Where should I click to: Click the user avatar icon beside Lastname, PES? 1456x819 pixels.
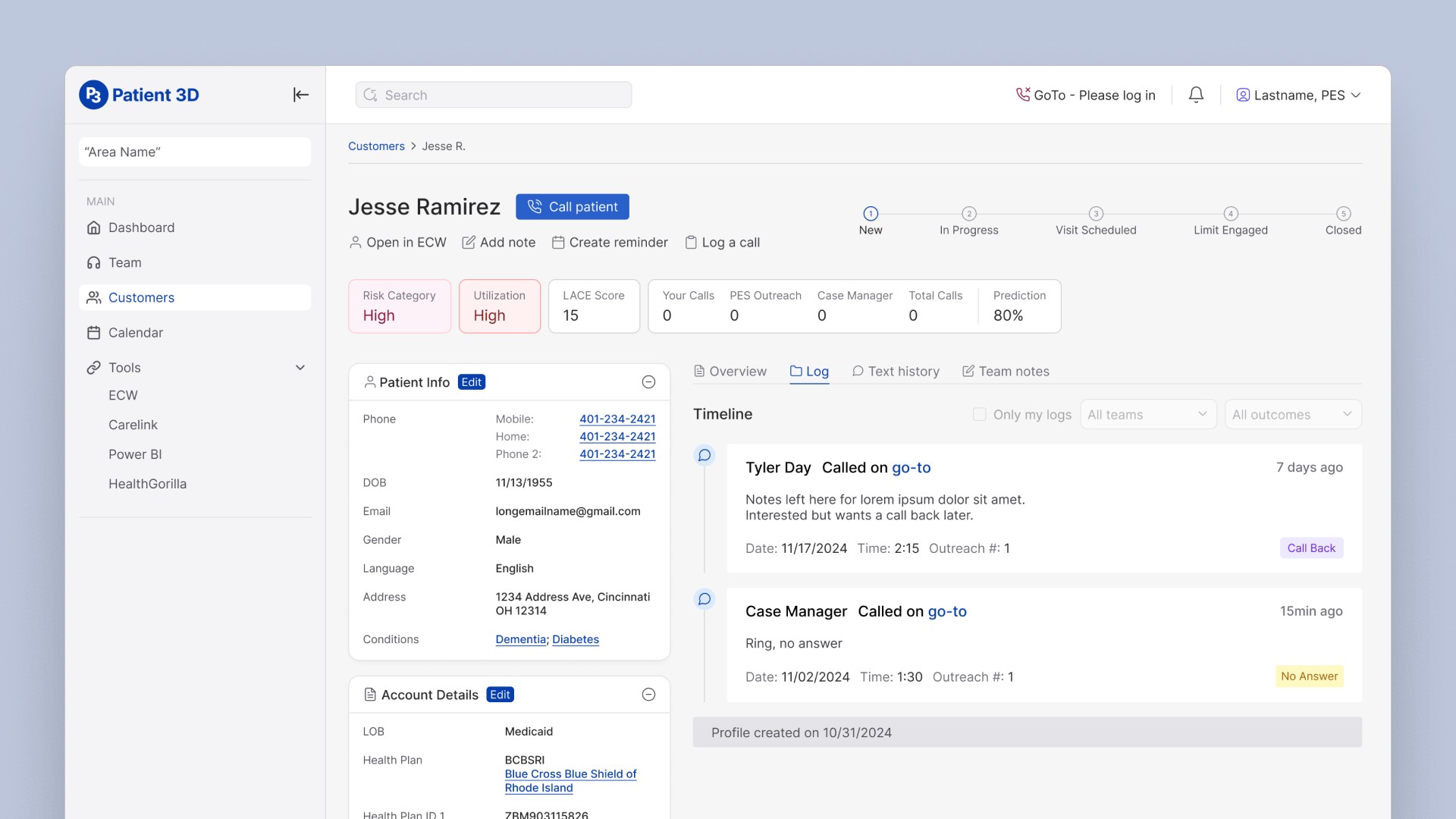point(1243,95)
